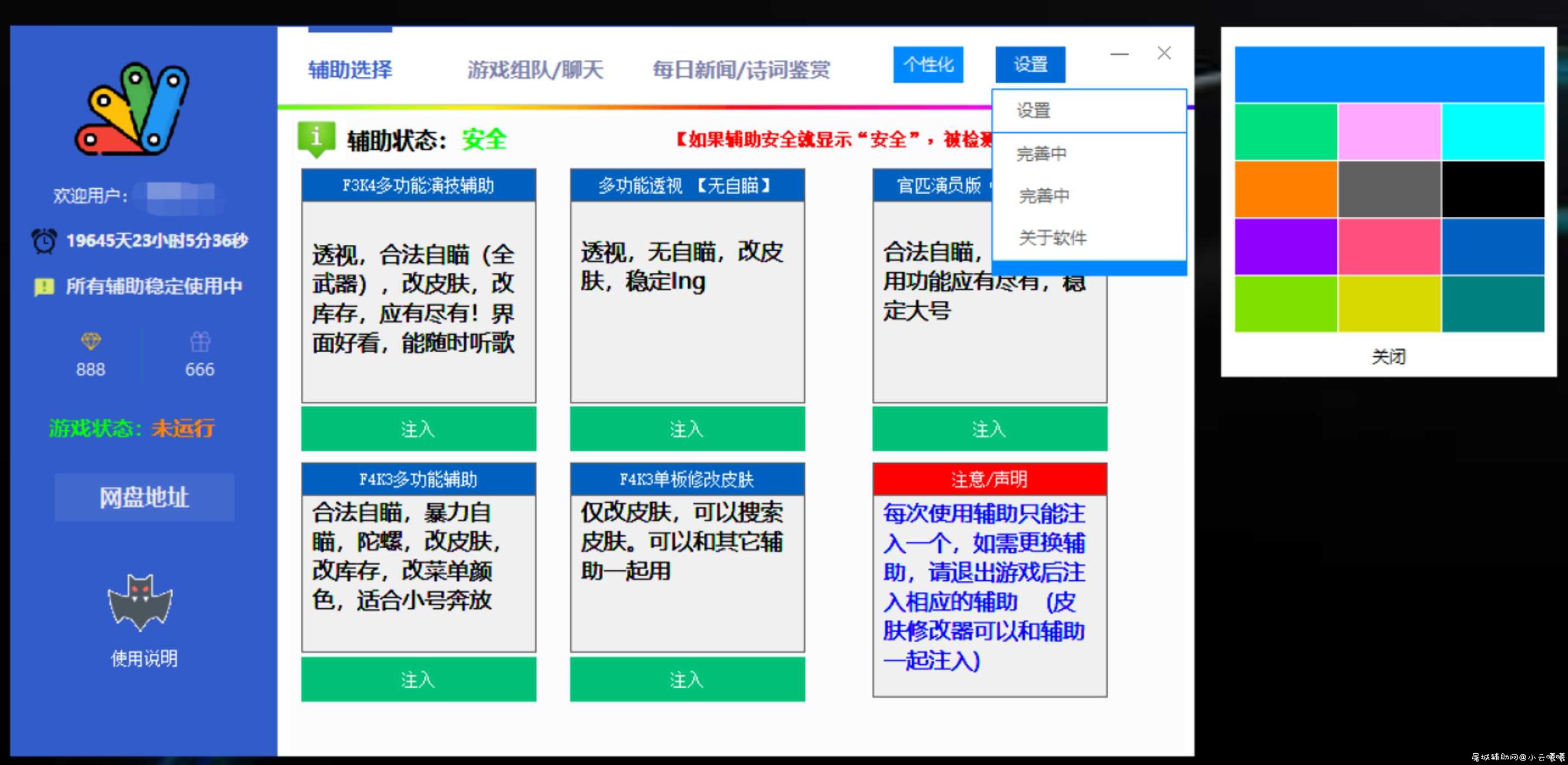Select the second 完善中 menu entry
Viewport: 1568px width, 765px height.
coord(1089,196)
